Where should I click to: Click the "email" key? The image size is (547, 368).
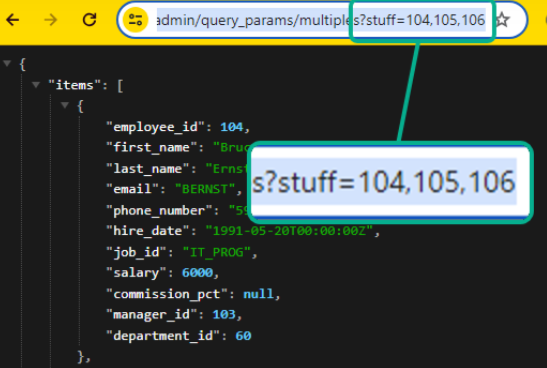(133, 189)
